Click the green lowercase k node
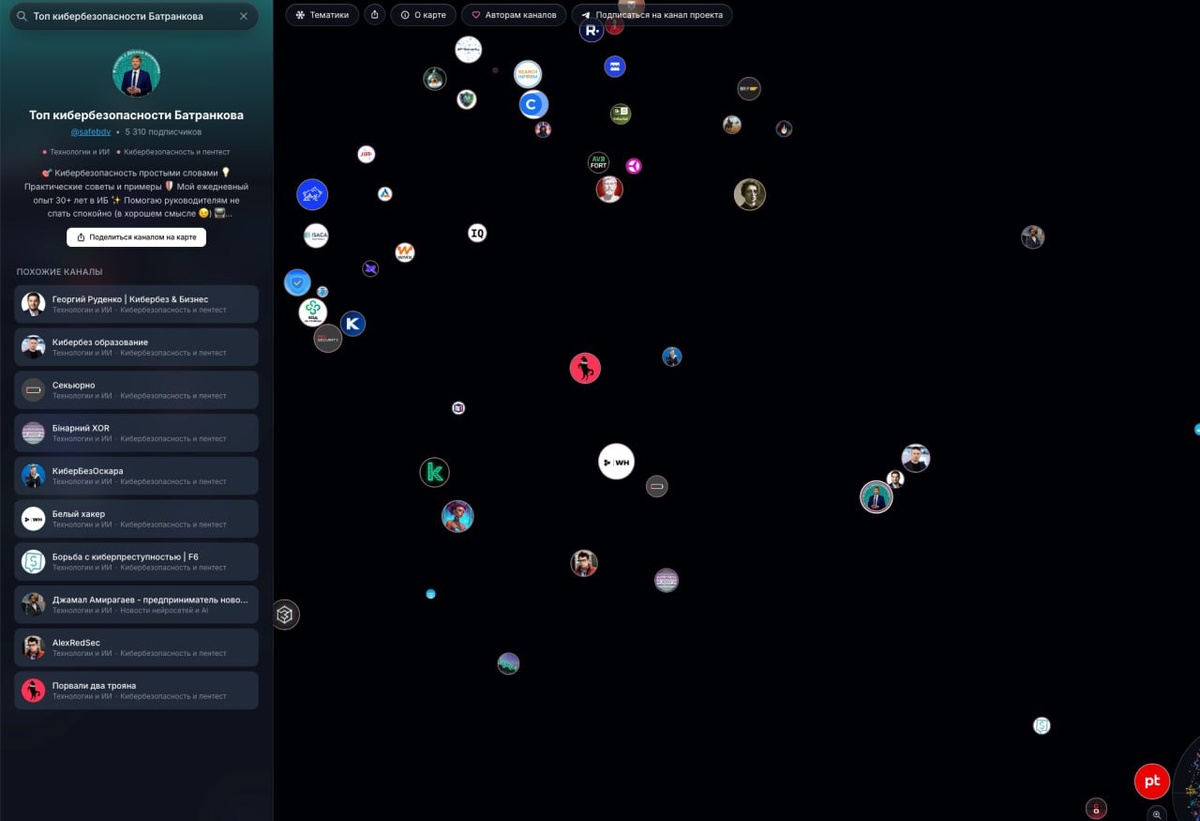Viewport: 1200px width, 821px height. (434, 472)
